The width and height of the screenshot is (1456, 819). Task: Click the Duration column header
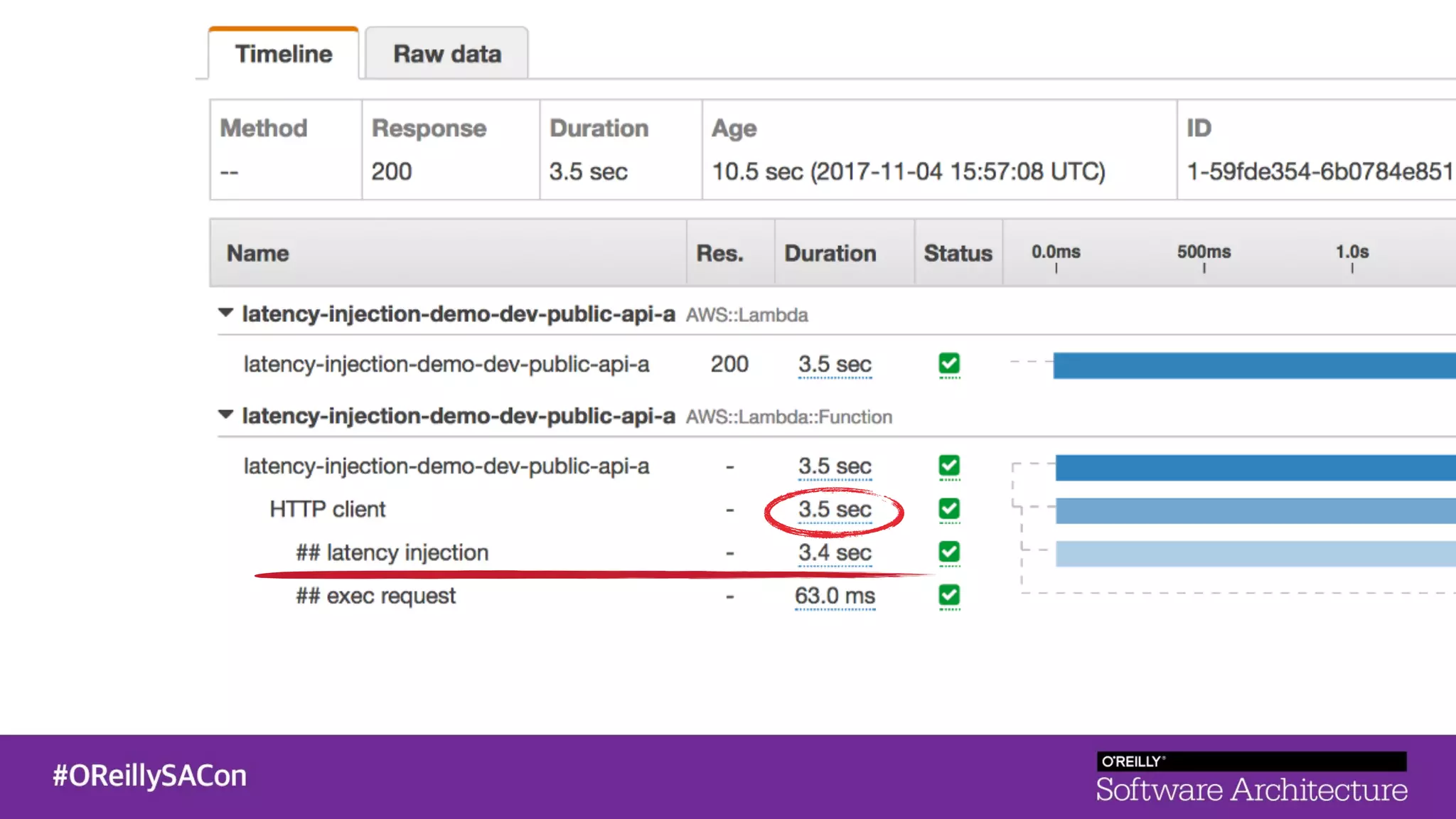(830, 253)
